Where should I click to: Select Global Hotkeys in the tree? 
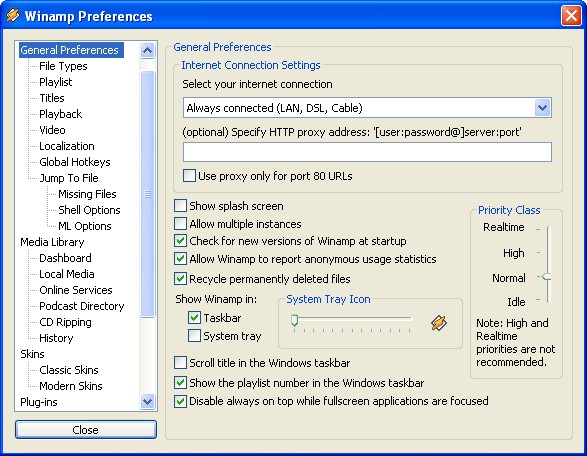[x=75, y=162]
